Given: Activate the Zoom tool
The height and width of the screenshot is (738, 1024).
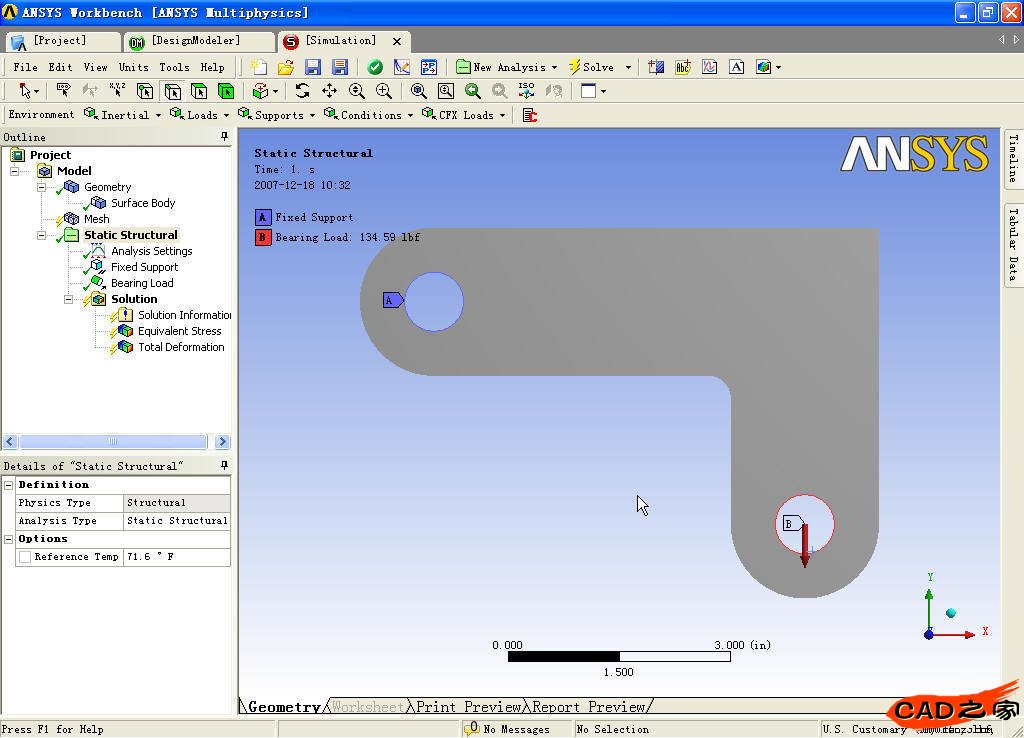Looking at the screenshot, I should 357,91.
